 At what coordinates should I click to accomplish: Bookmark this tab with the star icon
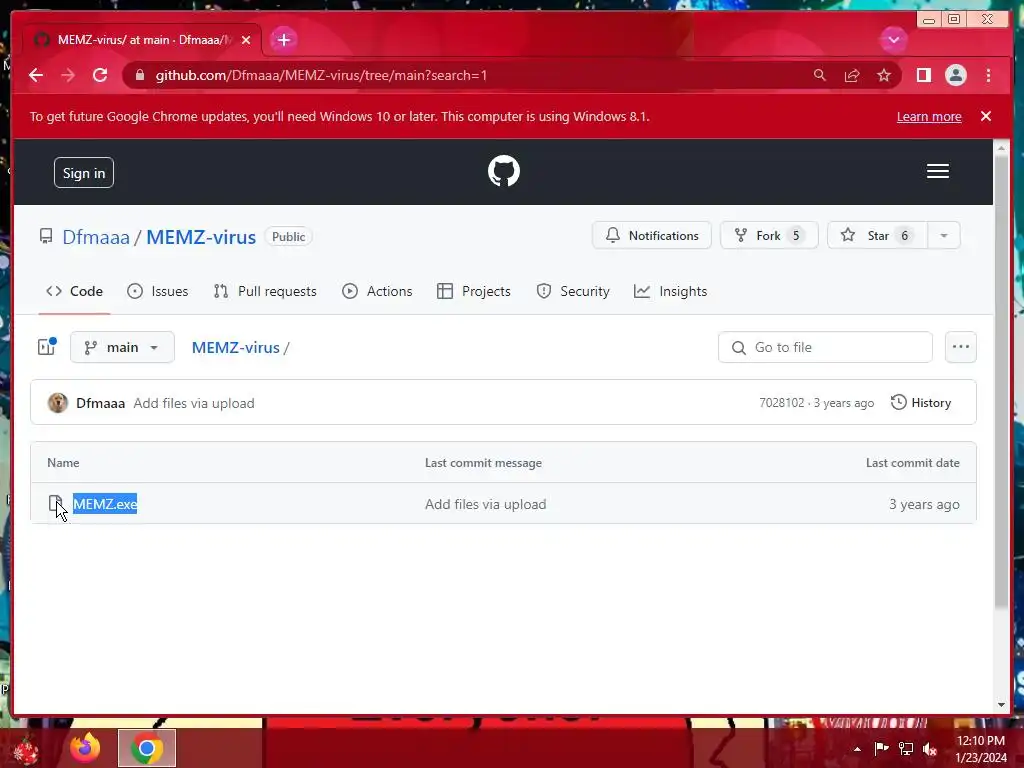coord(884,75)
